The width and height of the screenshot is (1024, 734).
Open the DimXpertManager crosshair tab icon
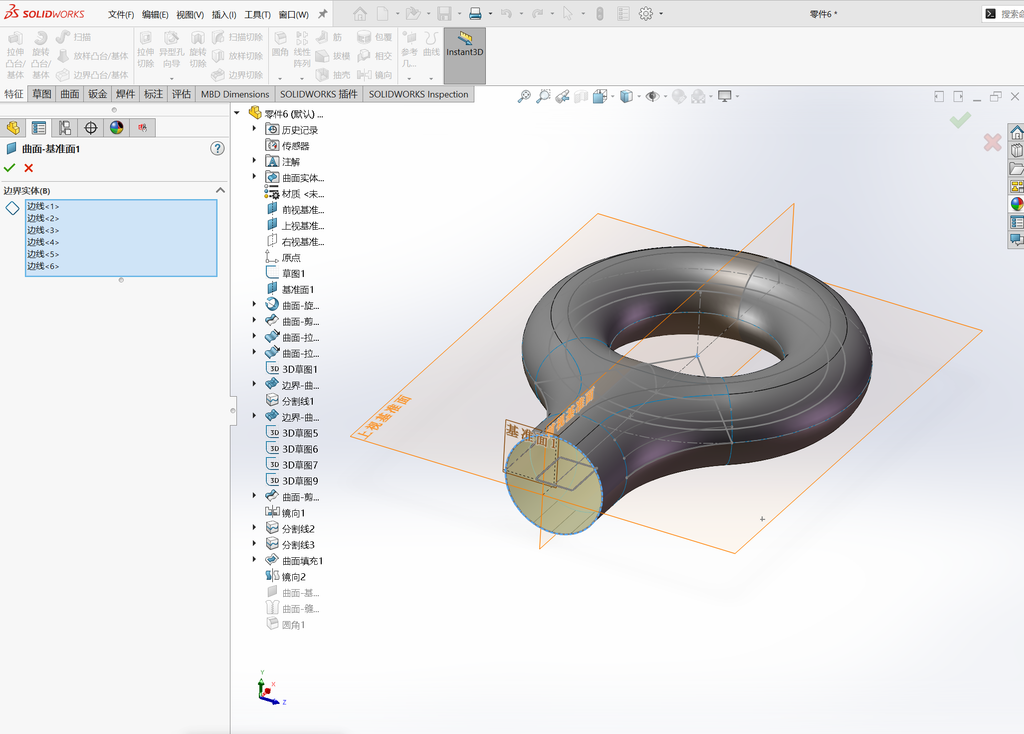point(91,128)
